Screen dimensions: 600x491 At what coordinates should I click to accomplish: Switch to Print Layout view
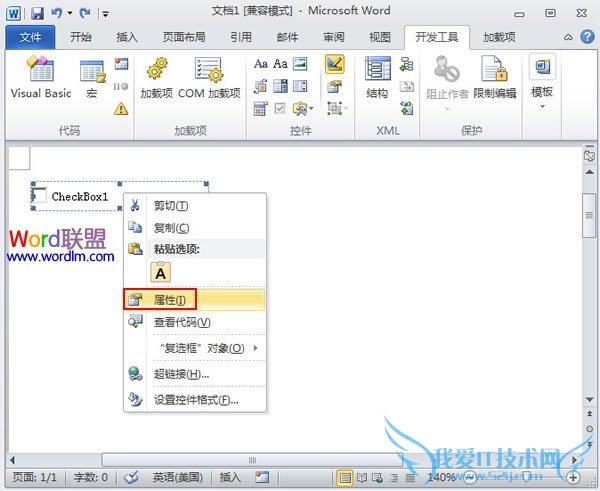coord(345,478)
